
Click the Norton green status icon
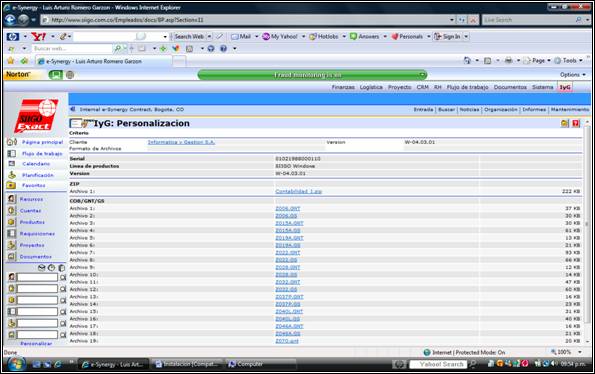tap(55, 75)
